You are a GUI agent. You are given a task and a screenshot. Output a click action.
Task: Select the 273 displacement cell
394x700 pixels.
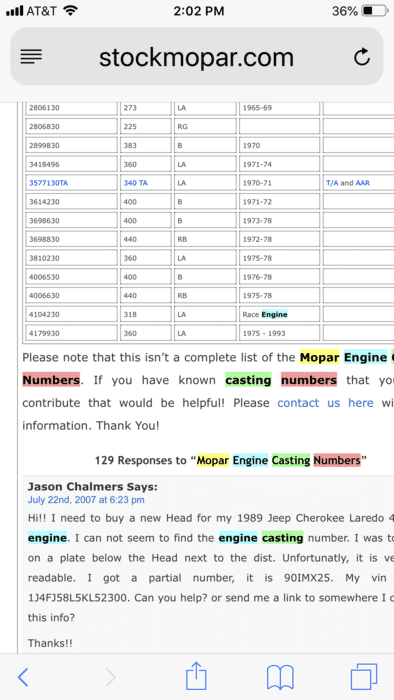145,108
